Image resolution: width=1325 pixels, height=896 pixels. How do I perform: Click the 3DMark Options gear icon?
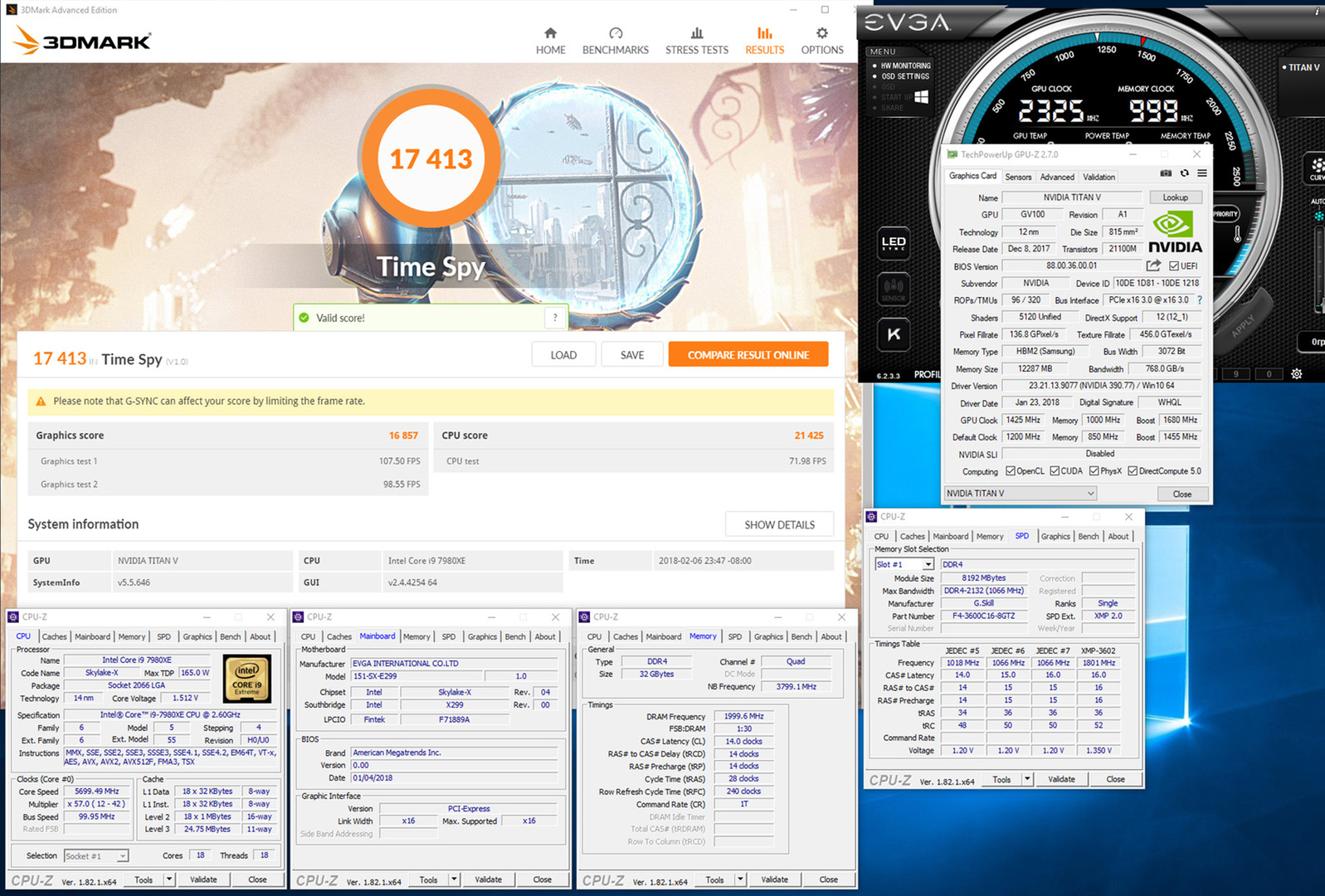822,33
